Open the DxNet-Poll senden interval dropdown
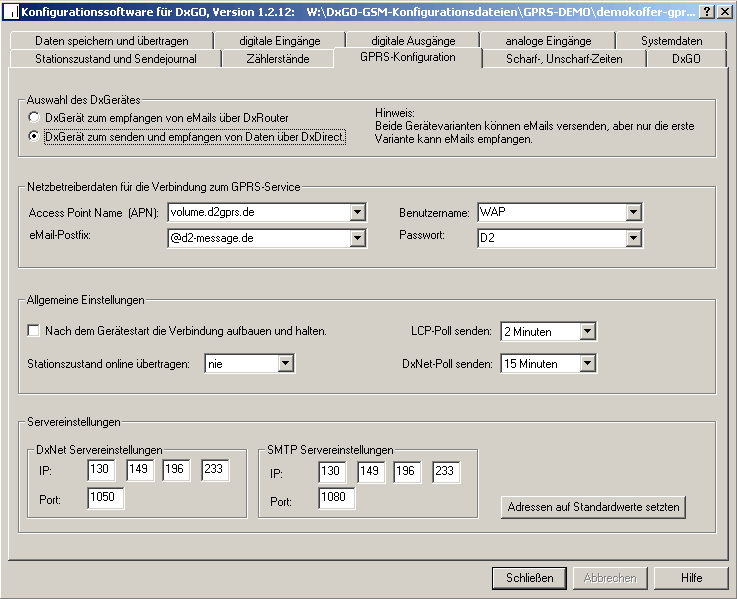This screenshot has width=737, height=599. point(587,364)
